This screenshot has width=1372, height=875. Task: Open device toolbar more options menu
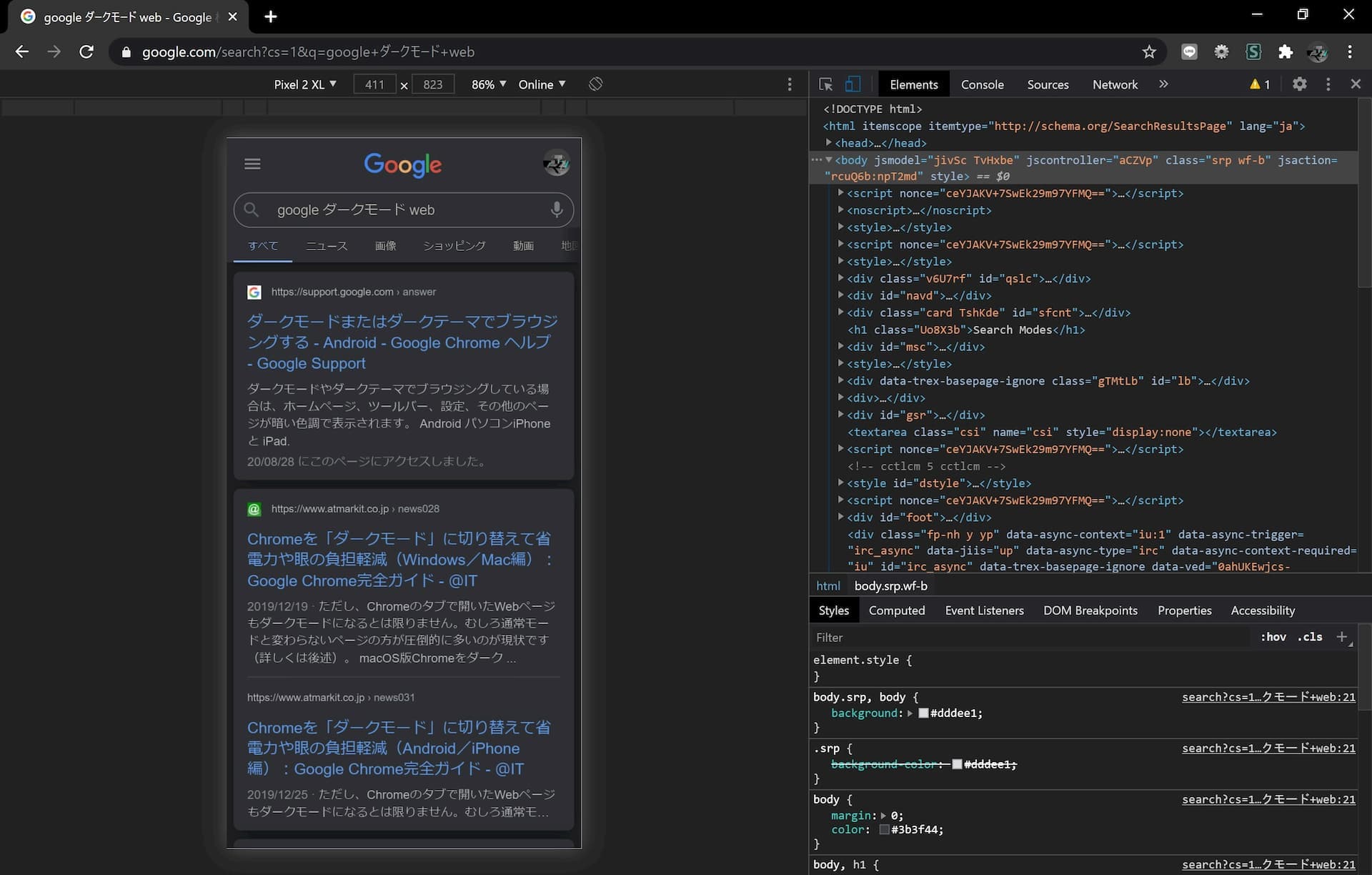(790, 84)
